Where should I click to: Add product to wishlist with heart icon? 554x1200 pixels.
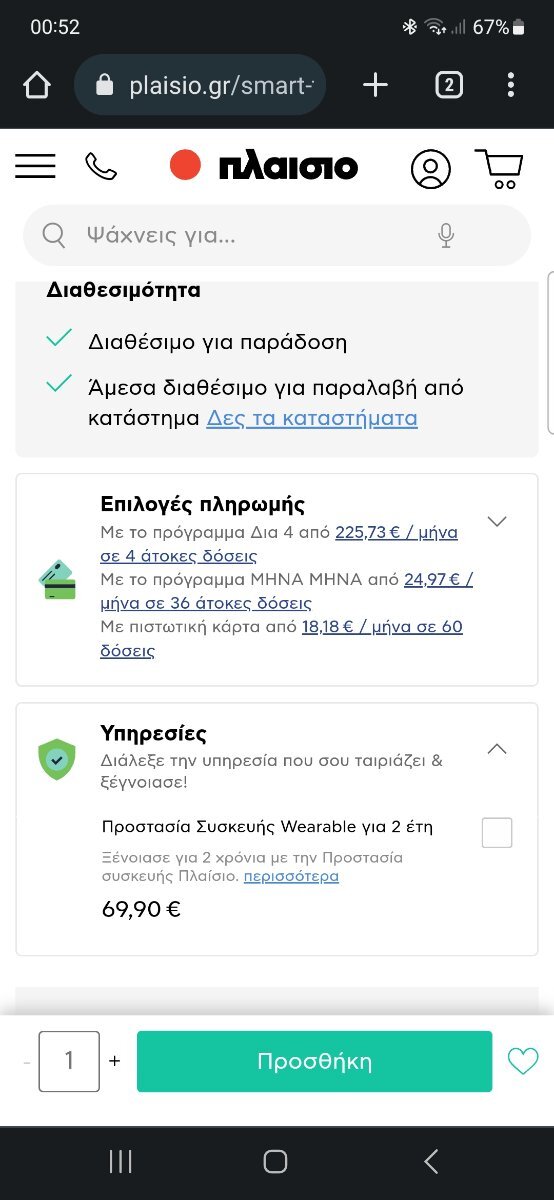[522, 1061]
